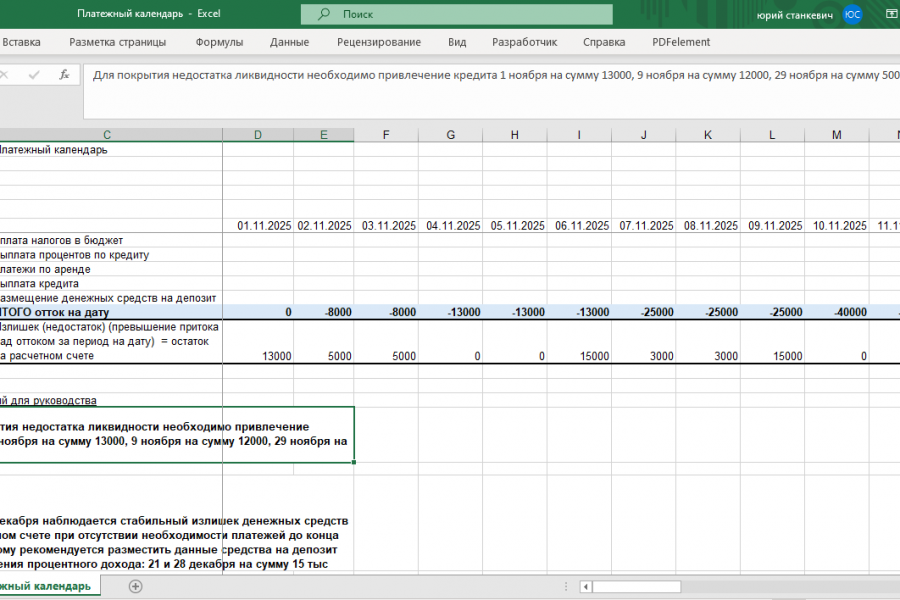Click the Insert Function fx icon
This screenshot has width=900, height=600.
(x=64, y=75)
